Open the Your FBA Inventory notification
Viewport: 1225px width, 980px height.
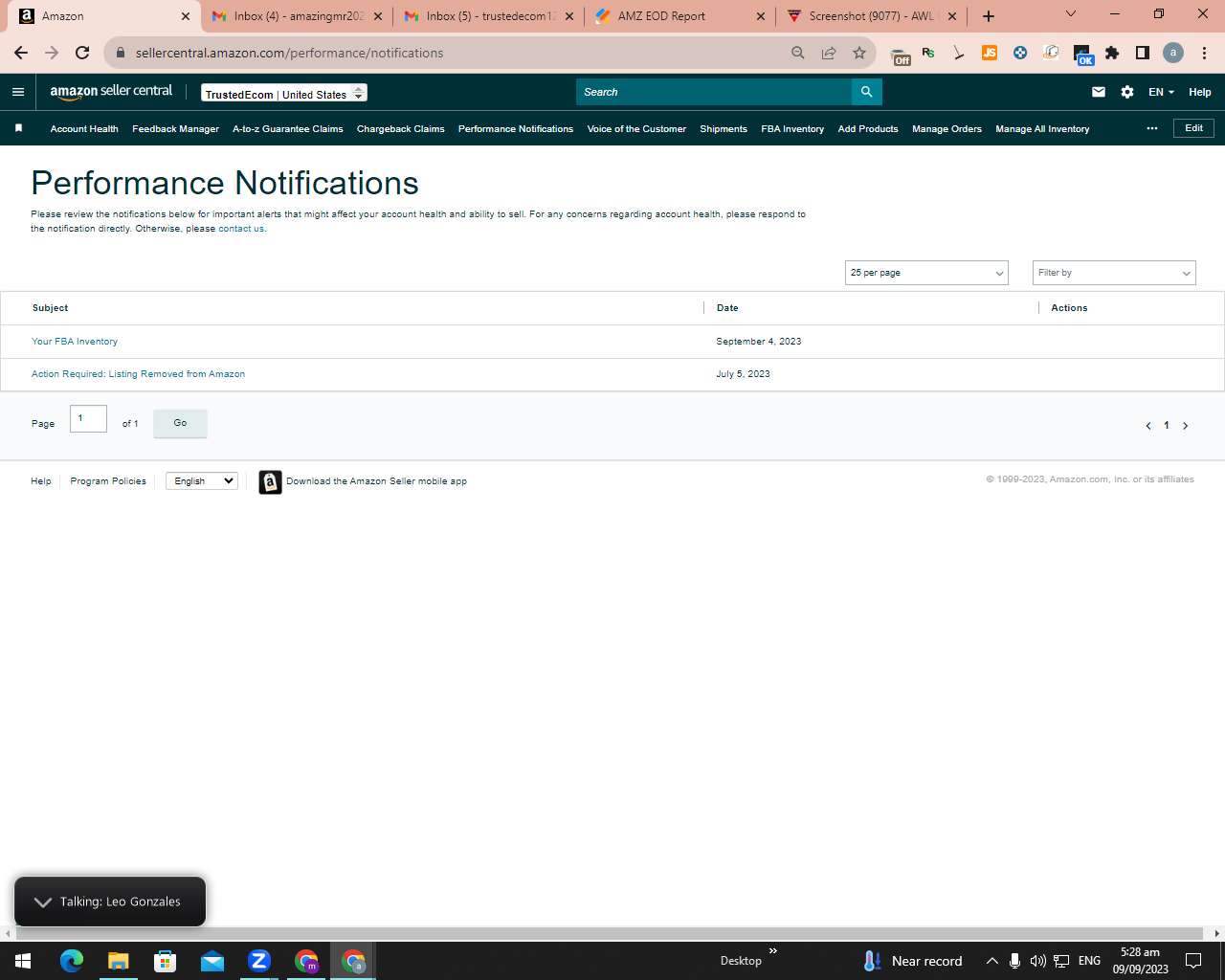click(x=75, y=342)
